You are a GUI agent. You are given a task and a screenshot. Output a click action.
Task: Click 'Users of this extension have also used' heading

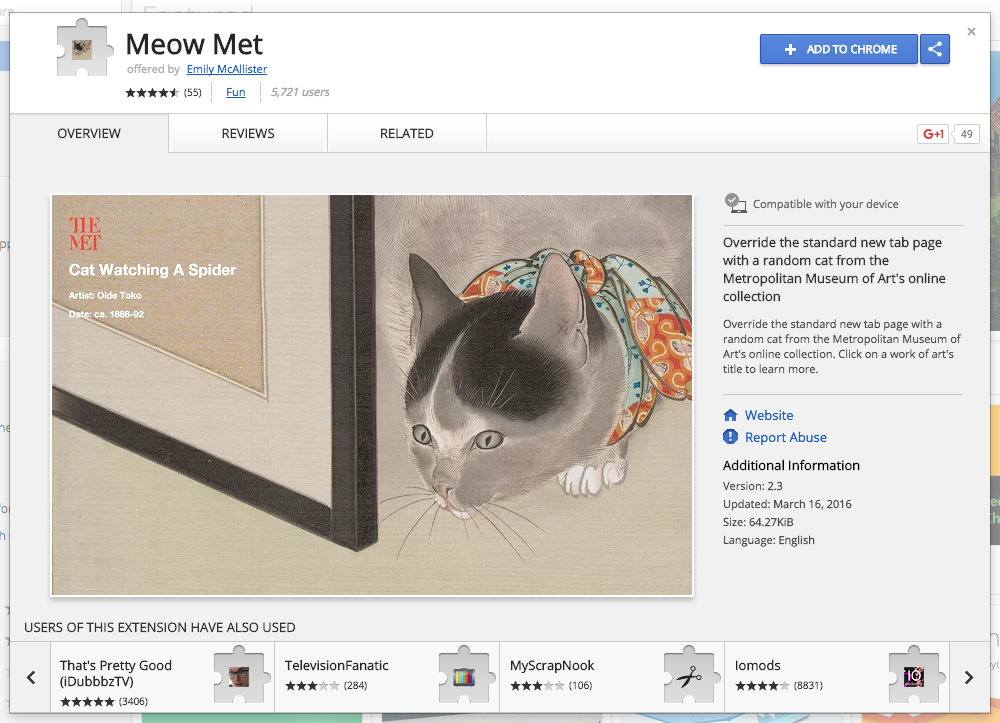[159, 627]
